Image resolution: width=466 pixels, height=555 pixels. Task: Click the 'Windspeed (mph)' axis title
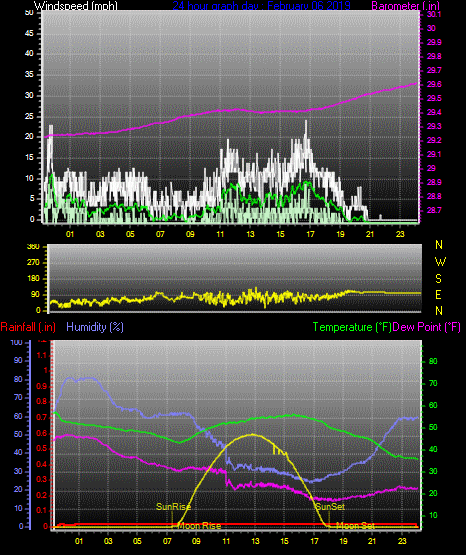(76, 6)
